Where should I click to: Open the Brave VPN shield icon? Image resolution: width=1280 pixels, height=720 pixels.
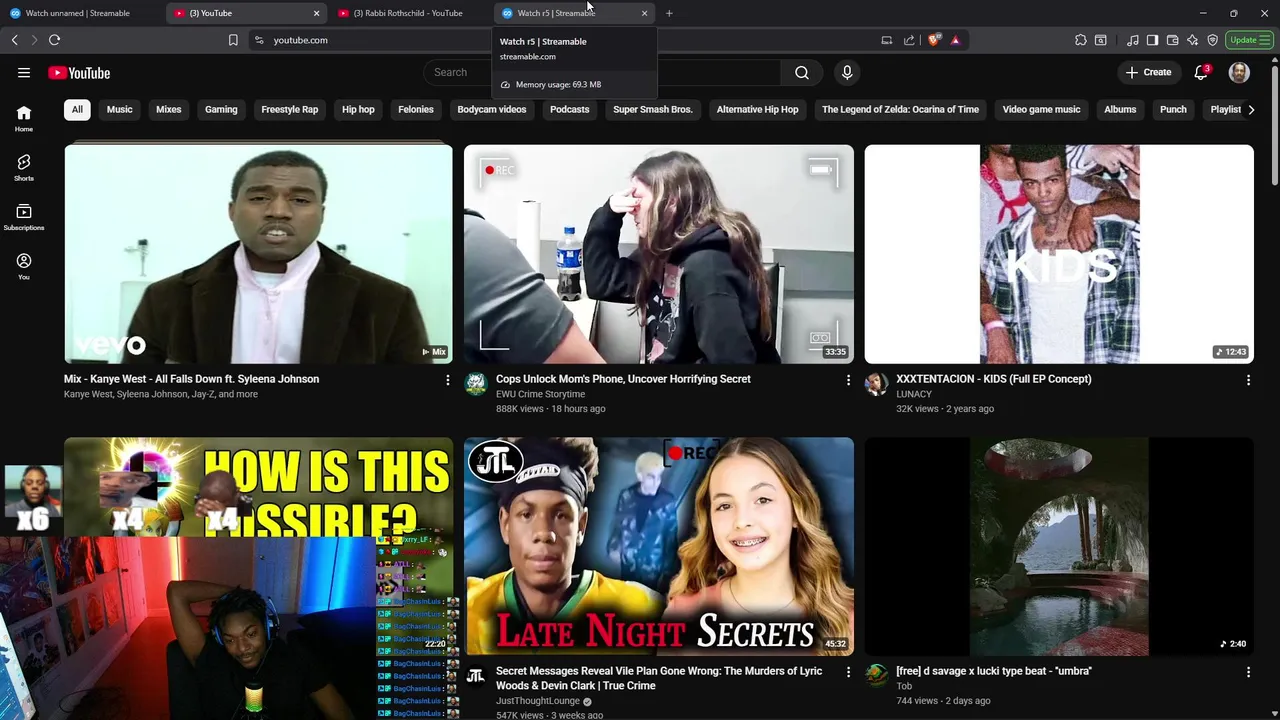1212,40
